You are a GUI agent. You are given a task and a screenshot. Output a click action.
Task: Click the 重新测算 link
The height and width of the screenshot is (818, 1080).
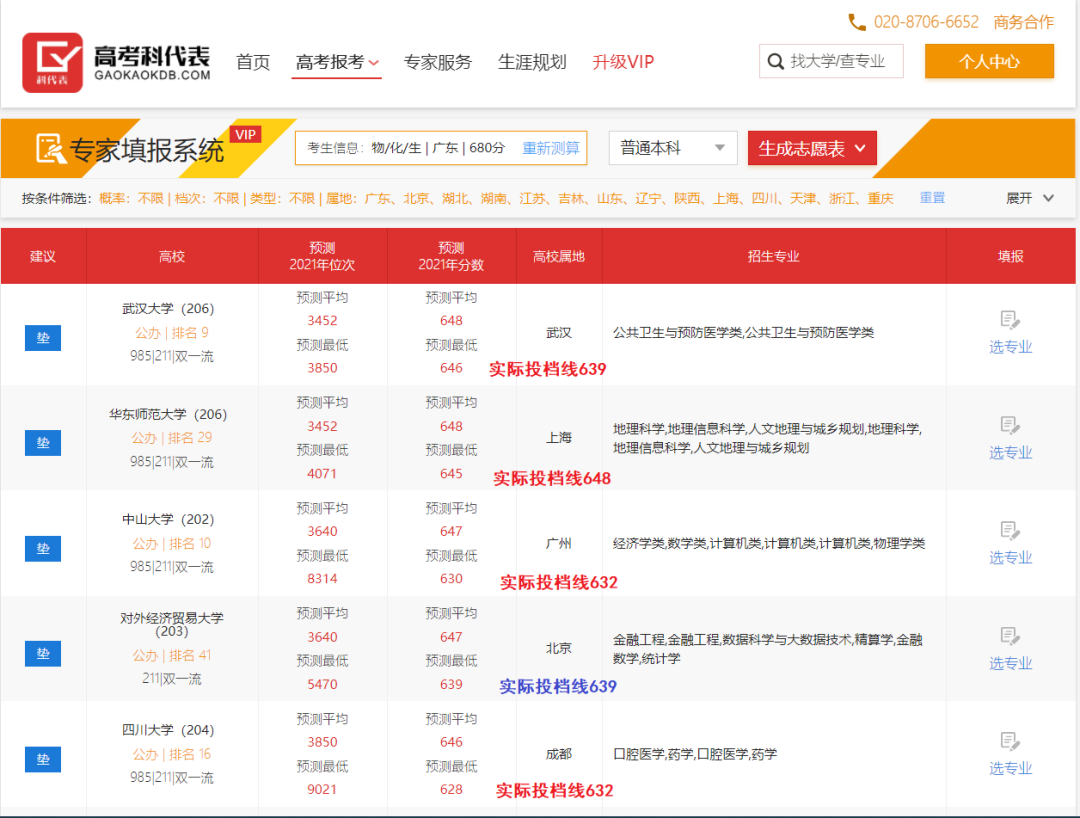click(x=551, y=148)
